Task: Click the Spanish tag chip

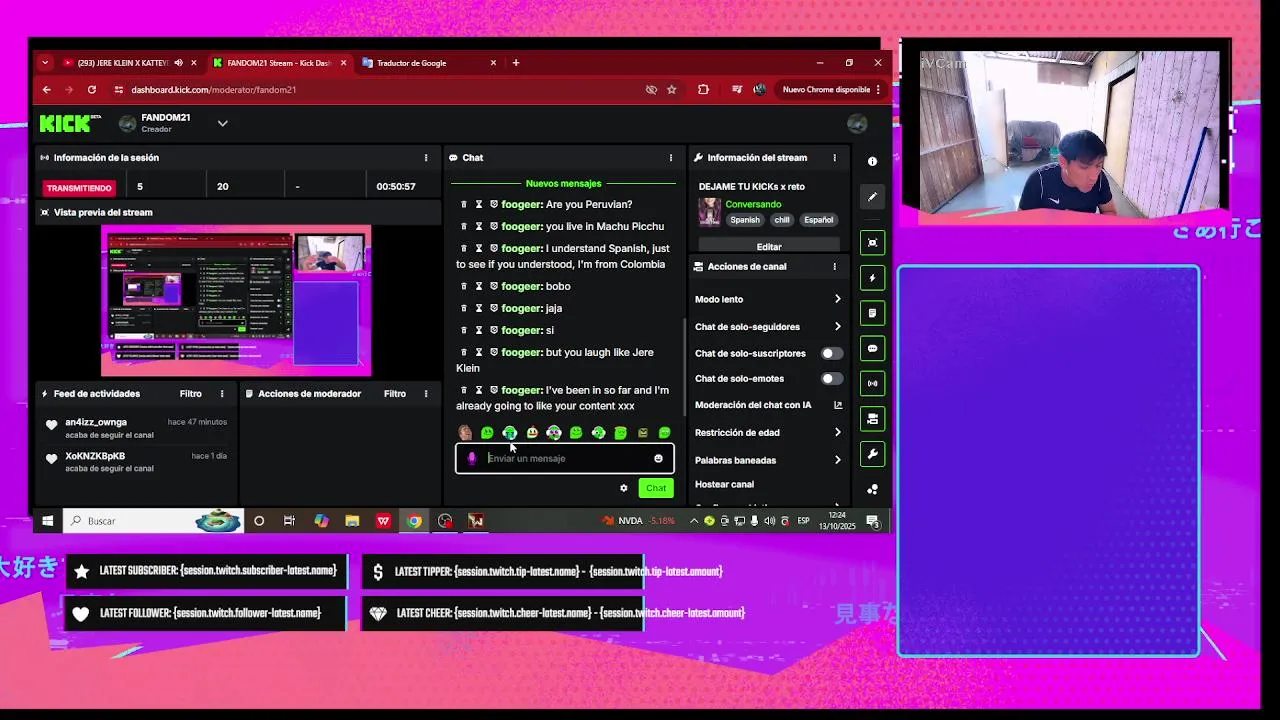Action: pyautogui.click(x=744, y=220)
